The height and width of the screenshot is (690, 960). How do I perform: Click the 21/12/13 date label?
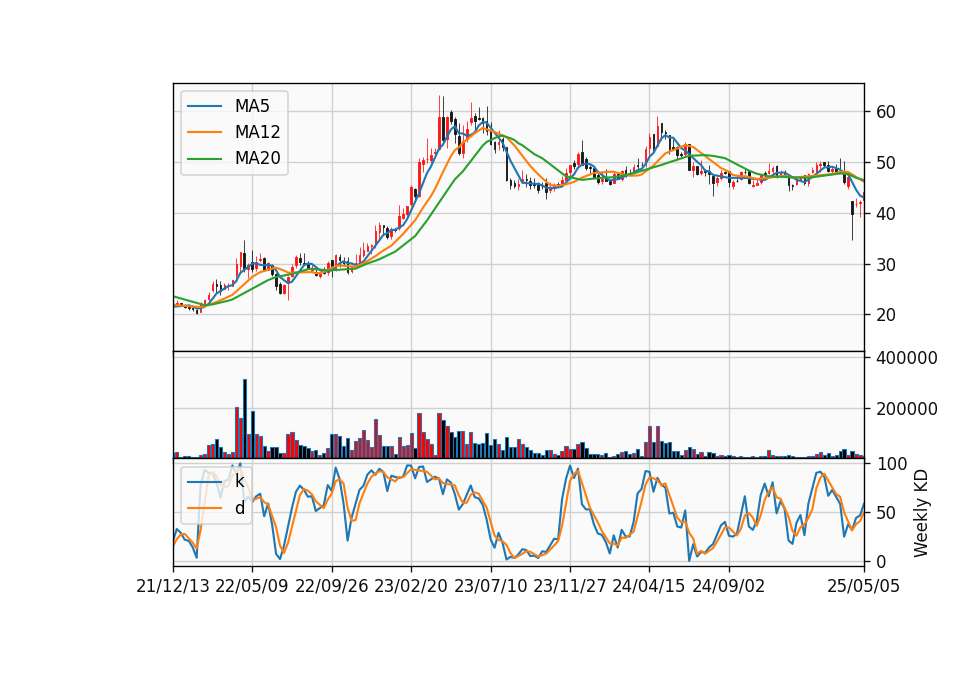[x=173, y=587]
